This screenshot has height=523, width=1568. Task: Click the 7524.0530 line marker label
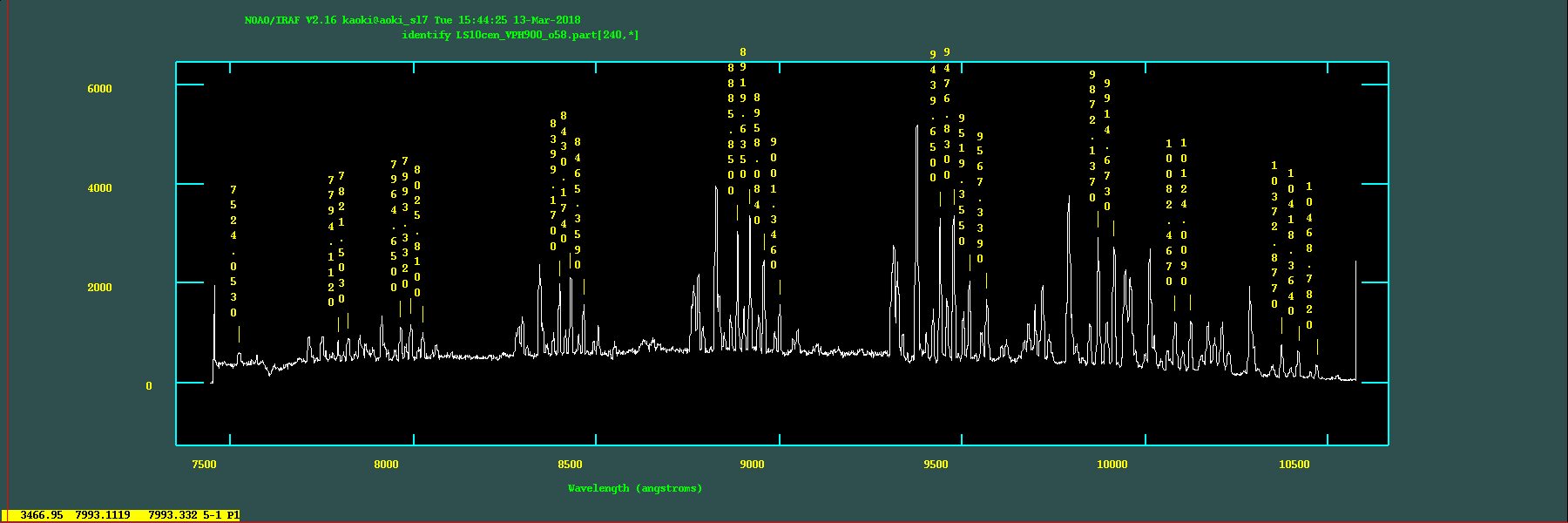tap(233, 251)
